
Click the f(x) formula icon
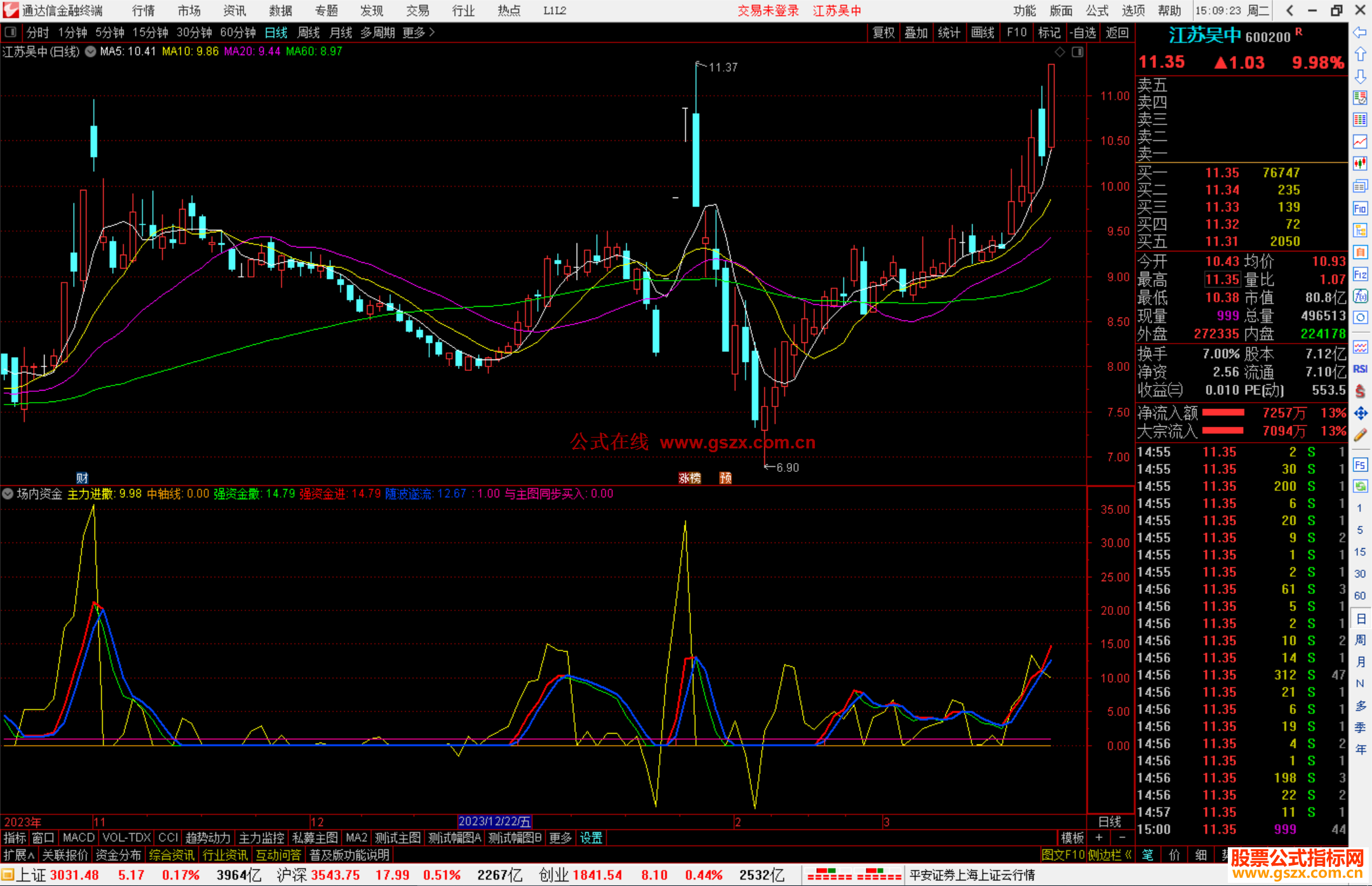point(1360,296)
